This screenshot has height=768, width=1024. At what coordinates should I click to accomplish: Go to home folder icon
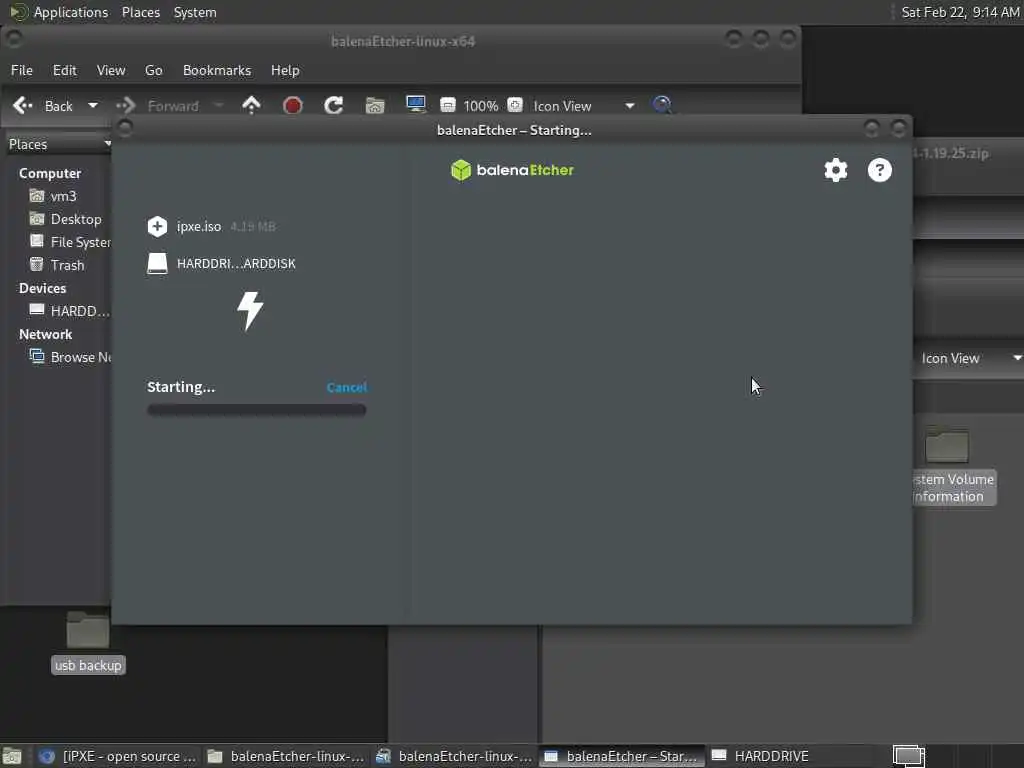375,105
